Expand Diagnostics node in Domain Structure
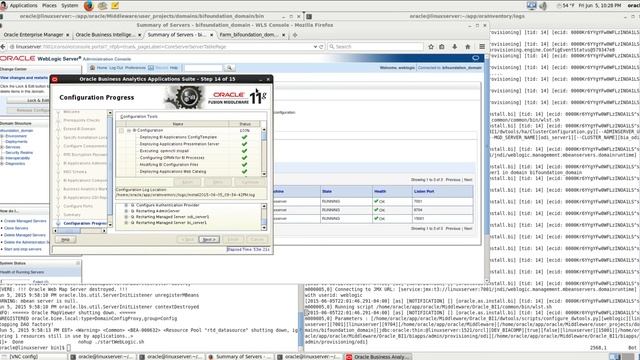Viewport: 640px width, 360px height. (2, 164)
